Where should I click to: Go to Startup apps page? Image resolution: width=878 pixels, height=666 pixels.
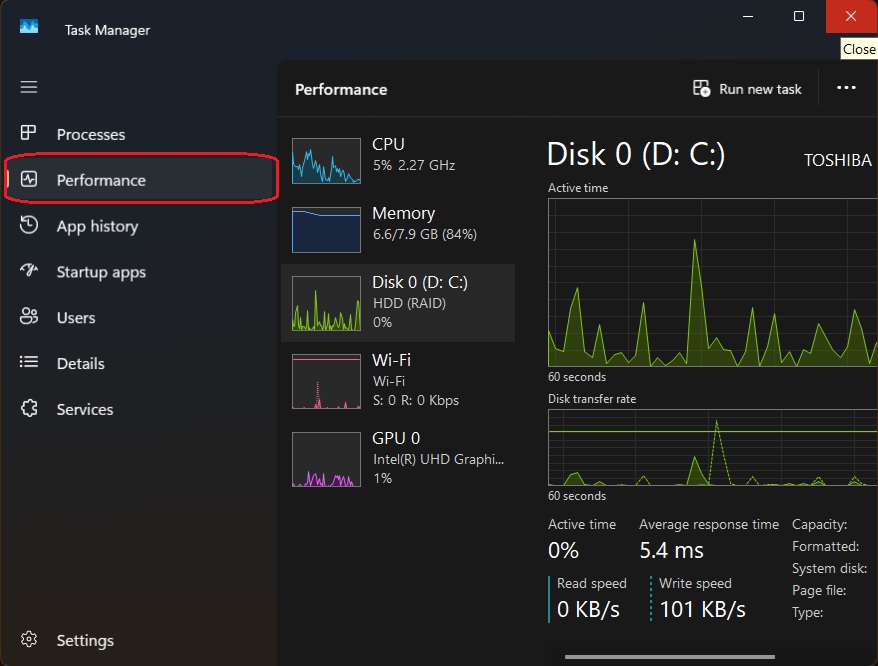[101, 272]
